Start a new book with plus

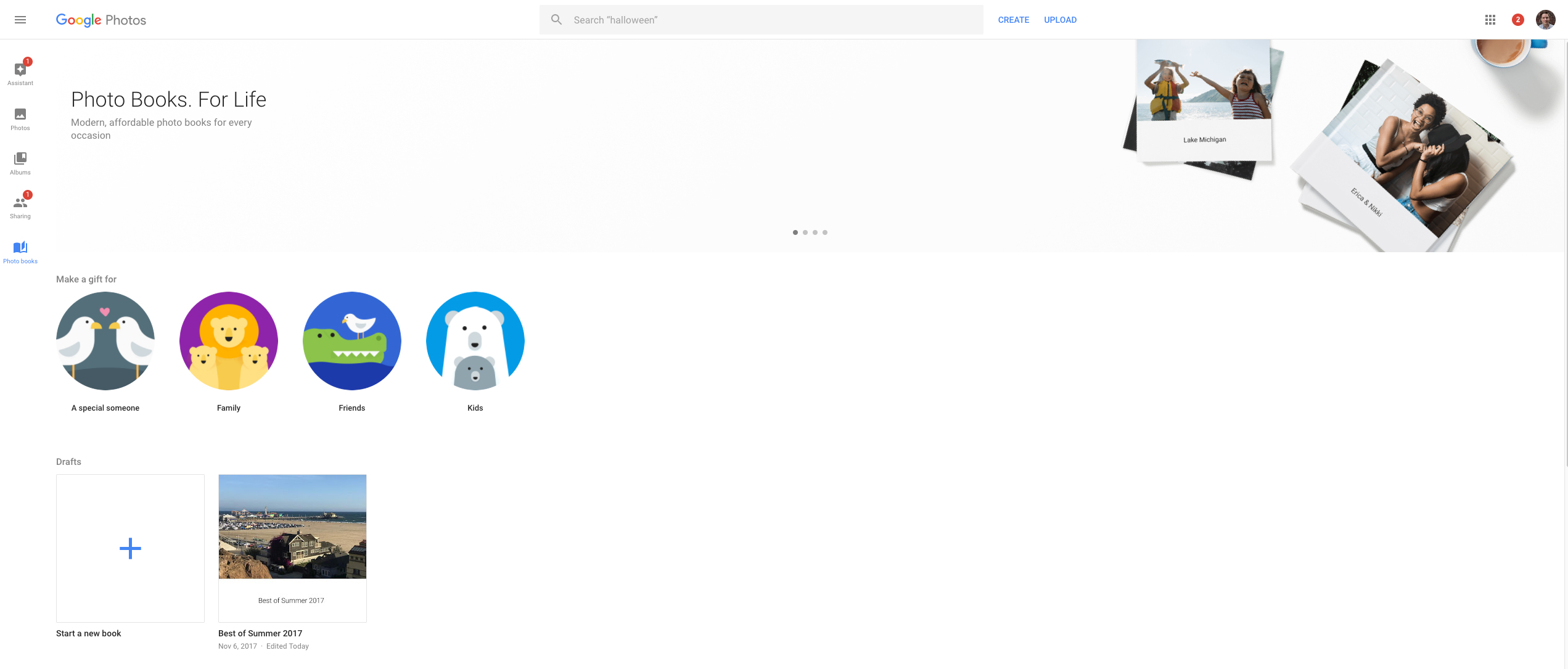(130, 548)
